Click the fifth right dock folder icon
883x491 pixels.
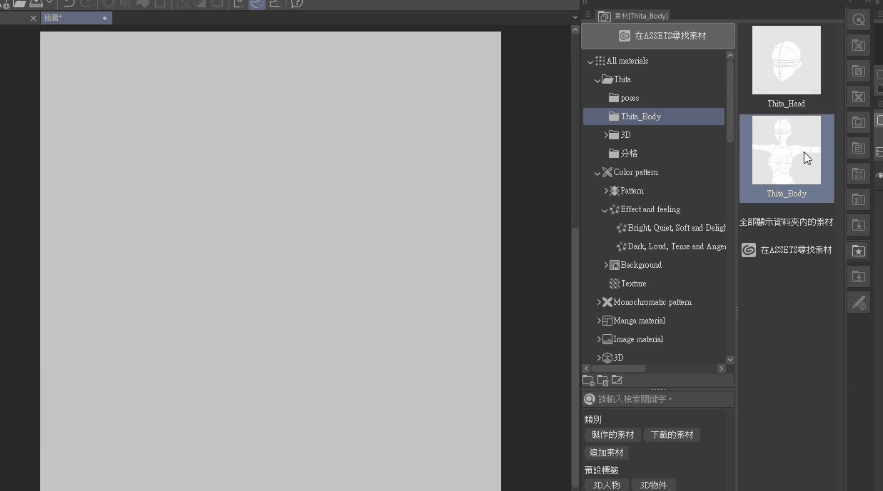coord(858,122)
